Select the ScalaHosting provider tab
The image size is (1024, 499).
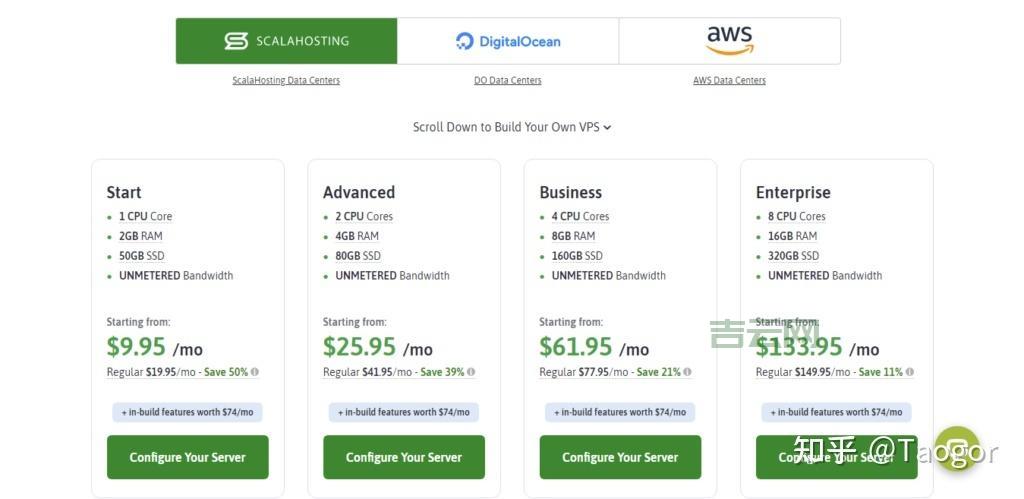pyautogui.click(x=286, y=41)
